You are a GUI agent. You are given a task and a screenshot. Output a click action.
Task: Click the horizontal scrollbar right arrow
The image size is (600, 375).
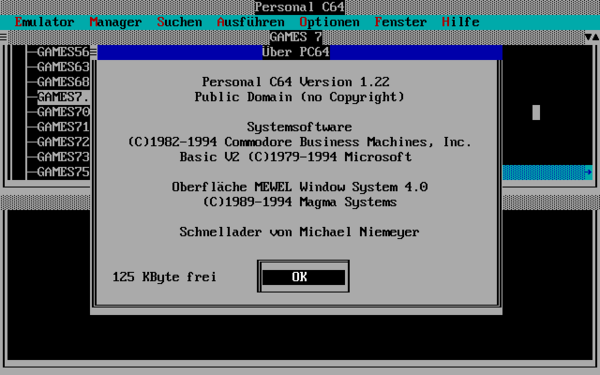click(589, 172)
